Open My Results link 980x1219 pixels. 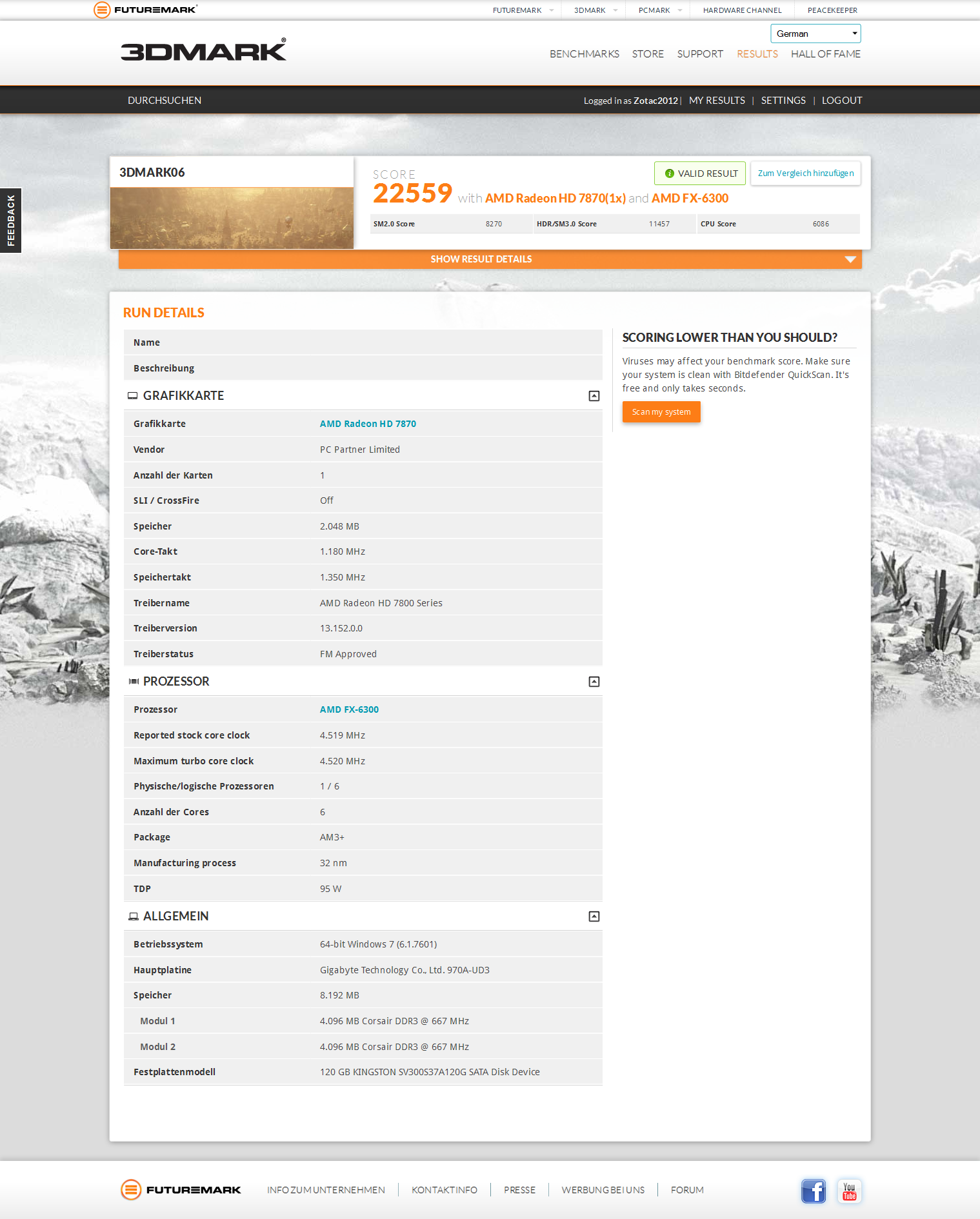[x=717, y=101]
